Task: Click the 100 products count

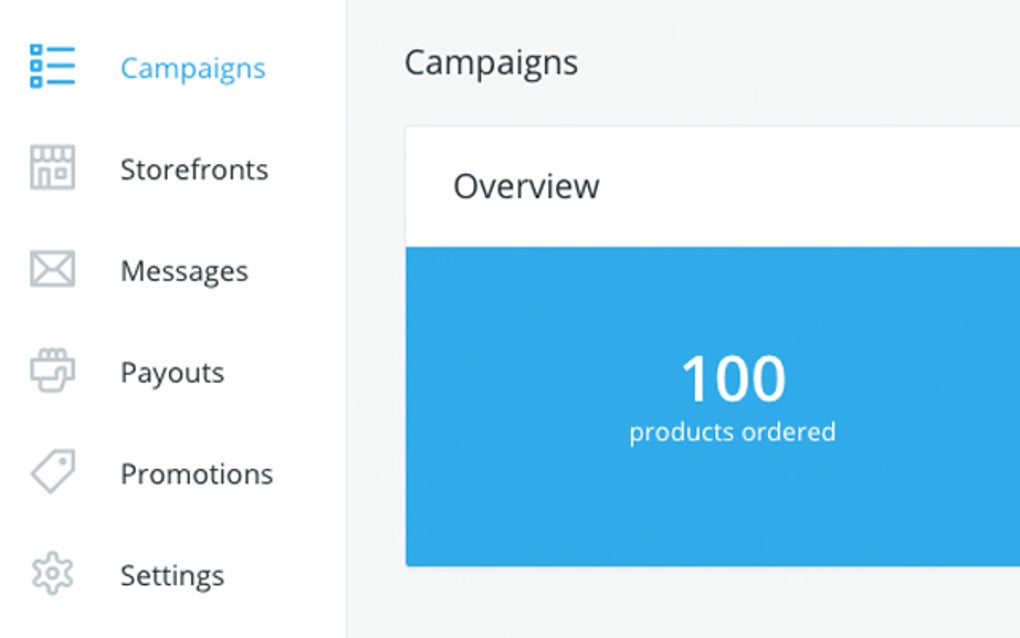Action: (733, 380)
